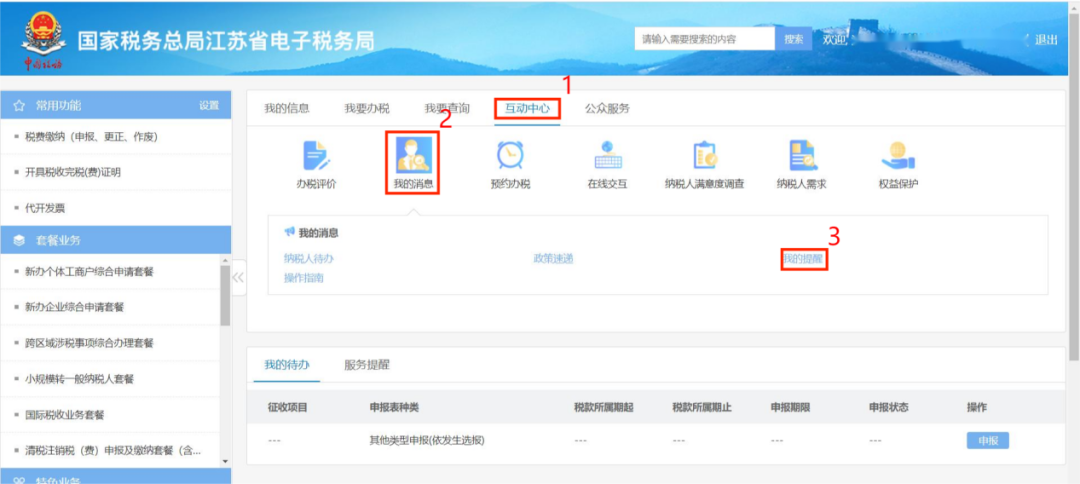
Task: Open the 办税评价 icon
Action: pyautogui.click(x=316, y=155)
